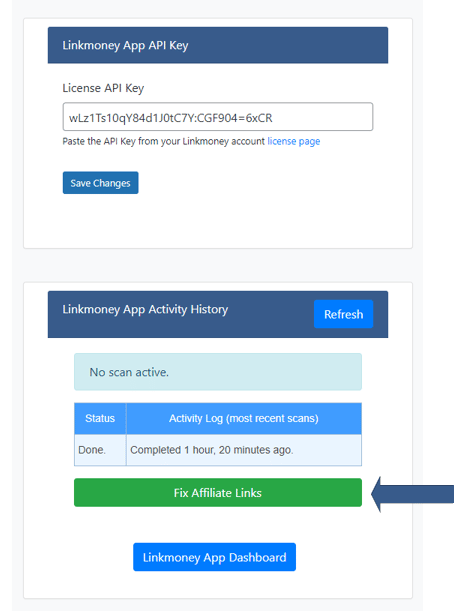Click the Paste the API Key help text
The height and width of the screenshot is (611, 465).
pos(191,141)
